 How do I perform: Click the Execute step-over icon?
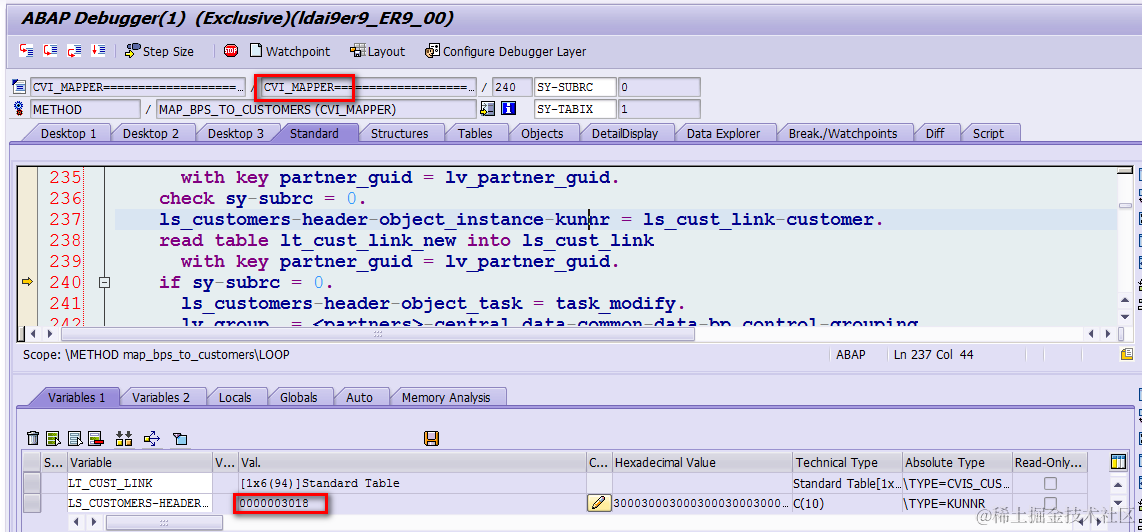pos(50,50)
